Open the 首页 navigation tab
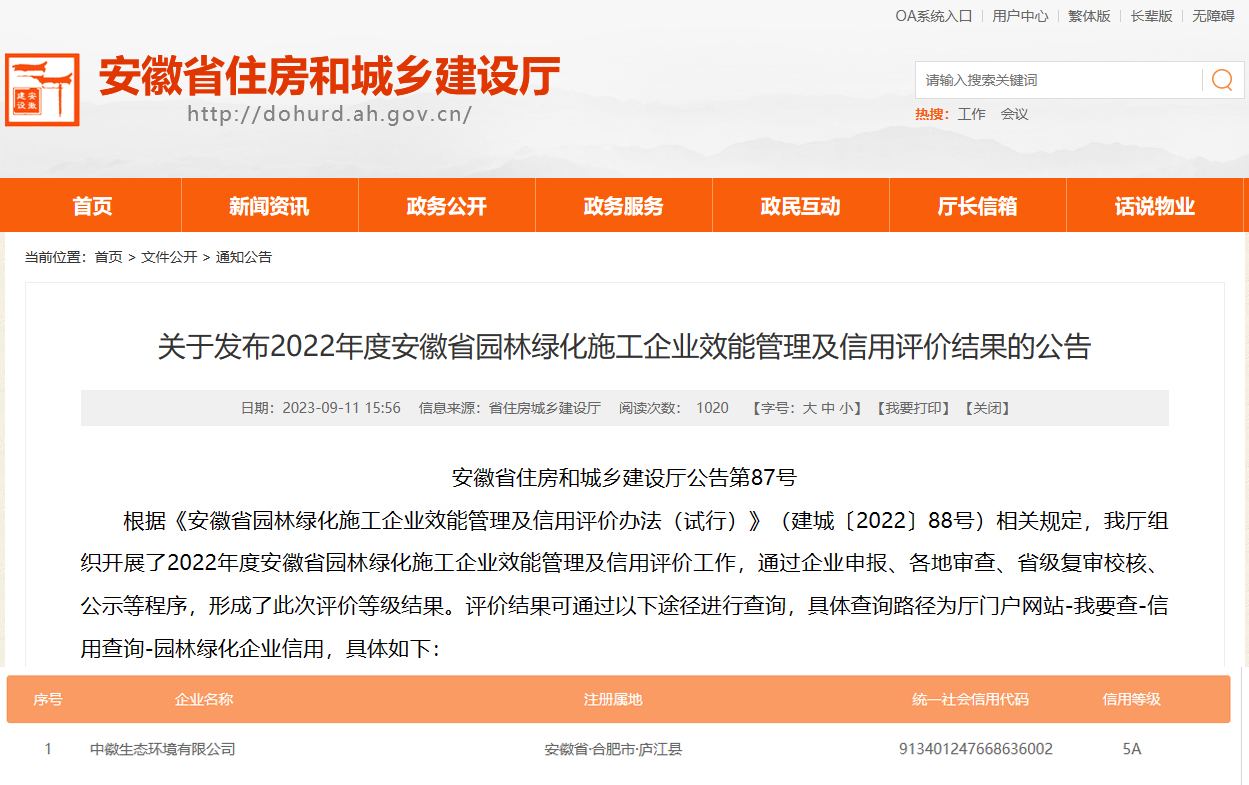Viewport: 1249px width, 785px height. click(x=92, y=206)
